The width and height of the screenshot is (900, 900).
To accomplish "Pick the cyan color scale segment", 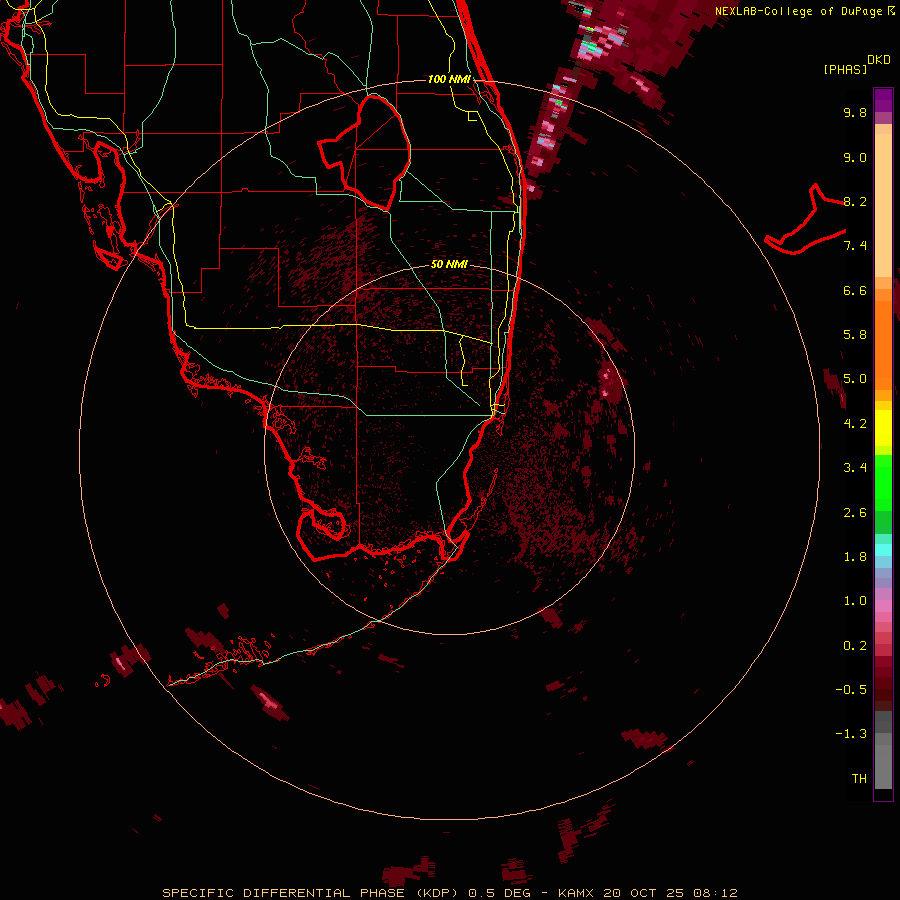I will pos(883,550).
